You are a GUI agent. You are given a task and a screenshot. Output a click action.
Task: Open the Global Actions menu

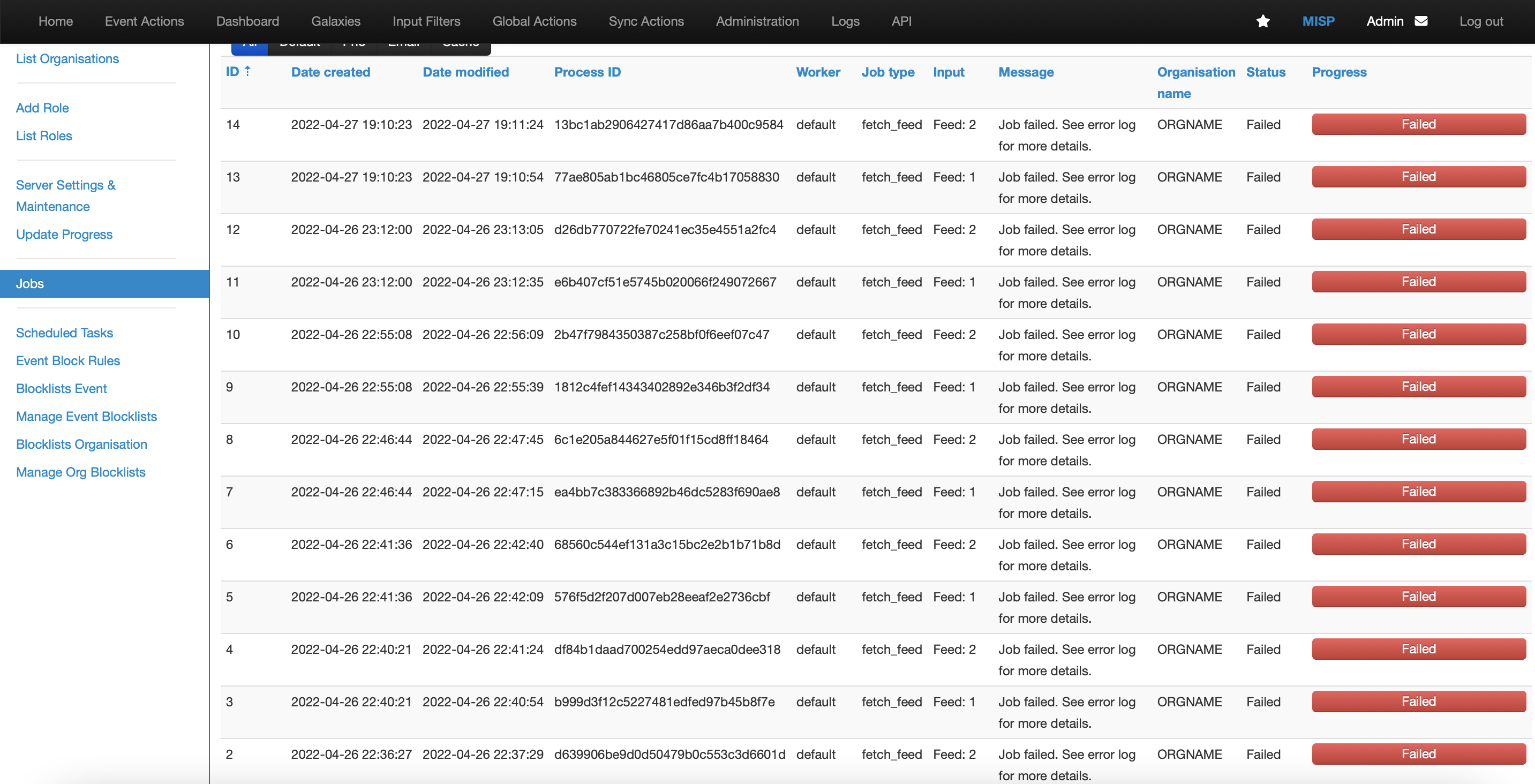534,21
